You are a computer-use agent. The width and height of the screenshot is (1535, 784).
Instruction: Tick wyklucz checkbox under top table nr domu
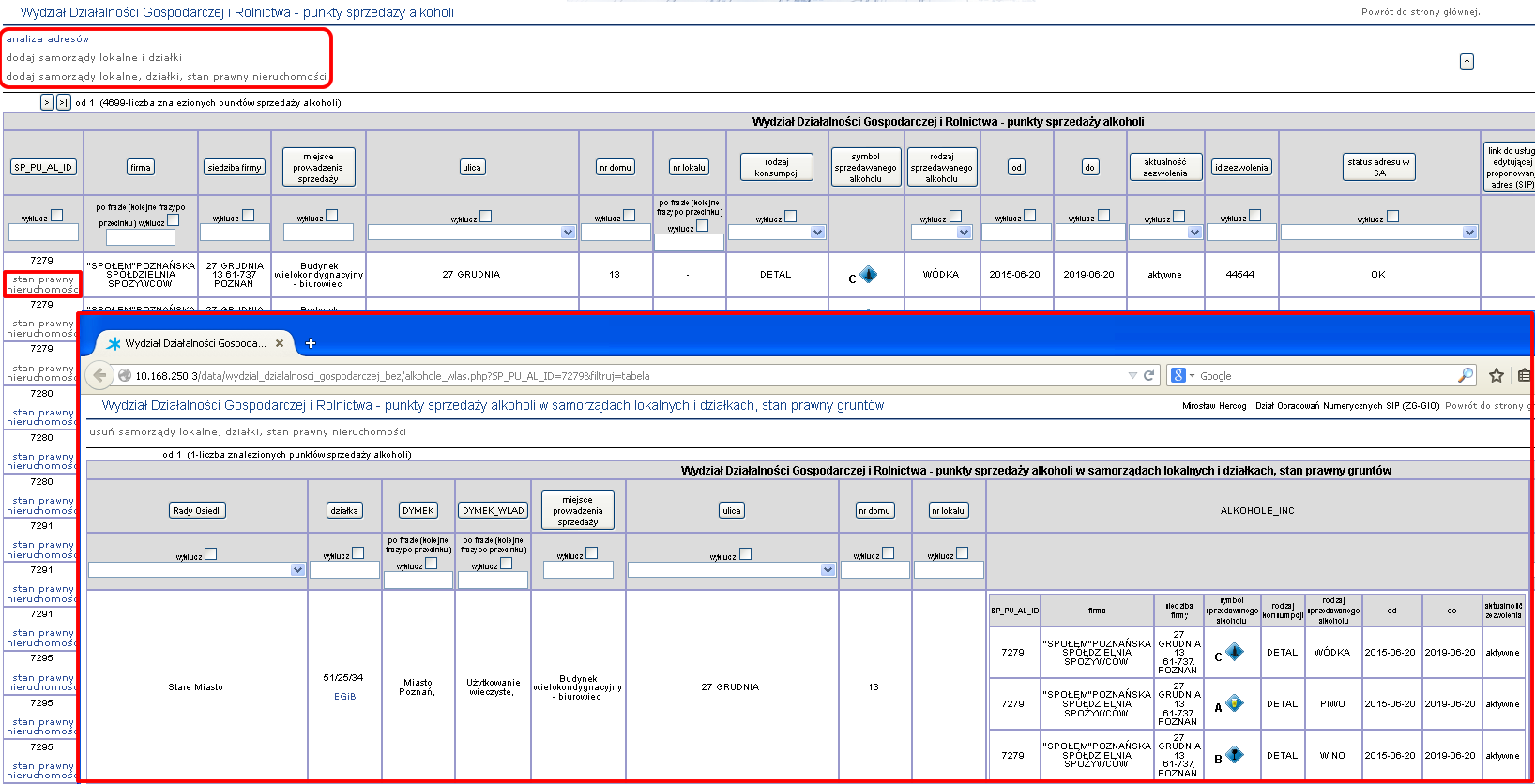tap(629, 216)
